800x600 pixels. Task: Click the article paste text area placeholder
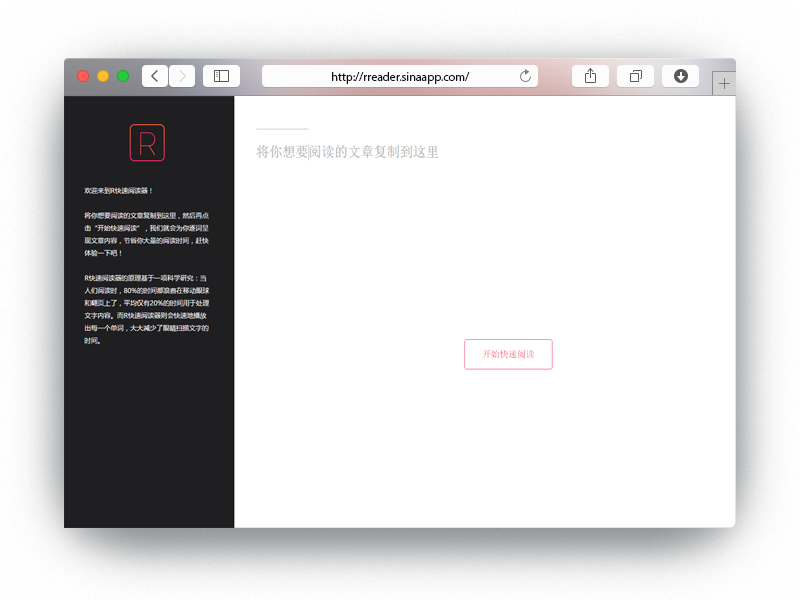coord(347,152)
